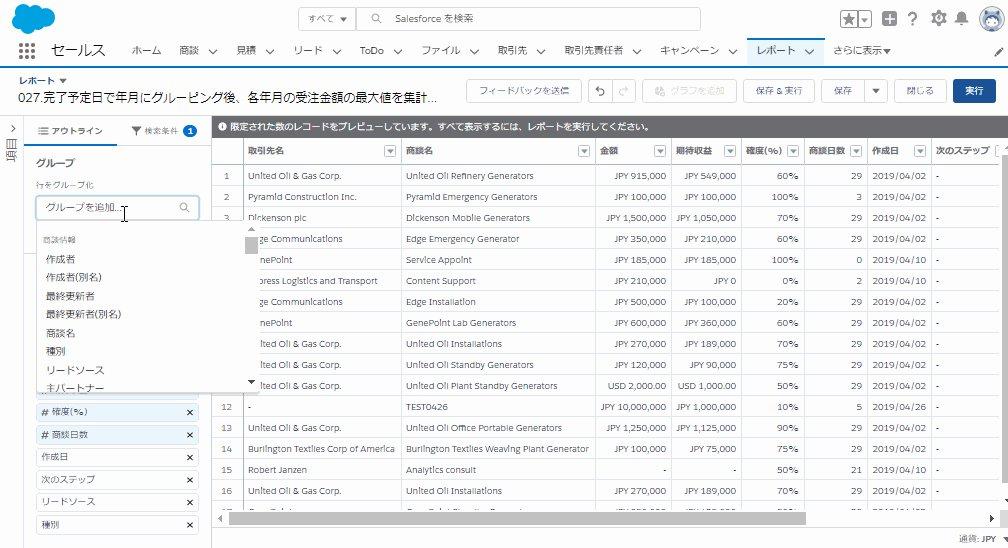Click the Salesforce cloud logo

(x=33, y=18)
